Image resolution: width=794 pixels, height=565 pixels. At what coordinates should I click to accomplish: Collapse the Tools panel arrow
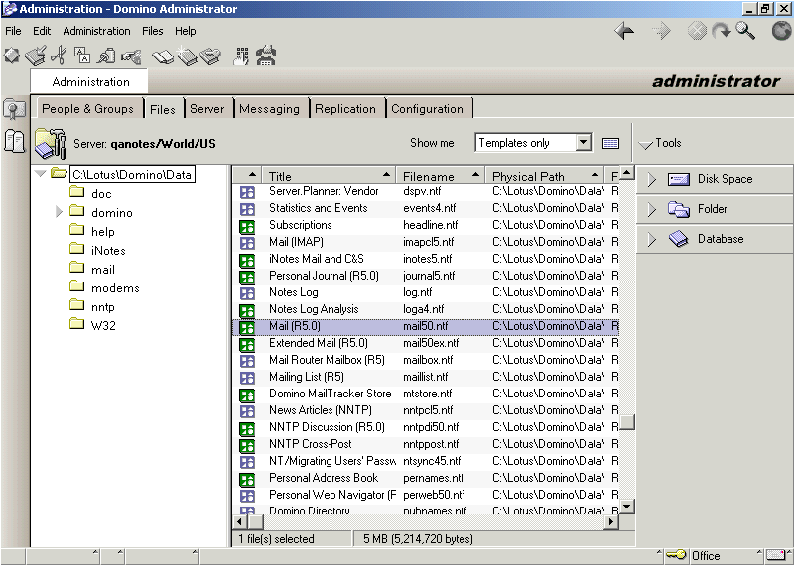pyautogui.click(x=645, y=144)
